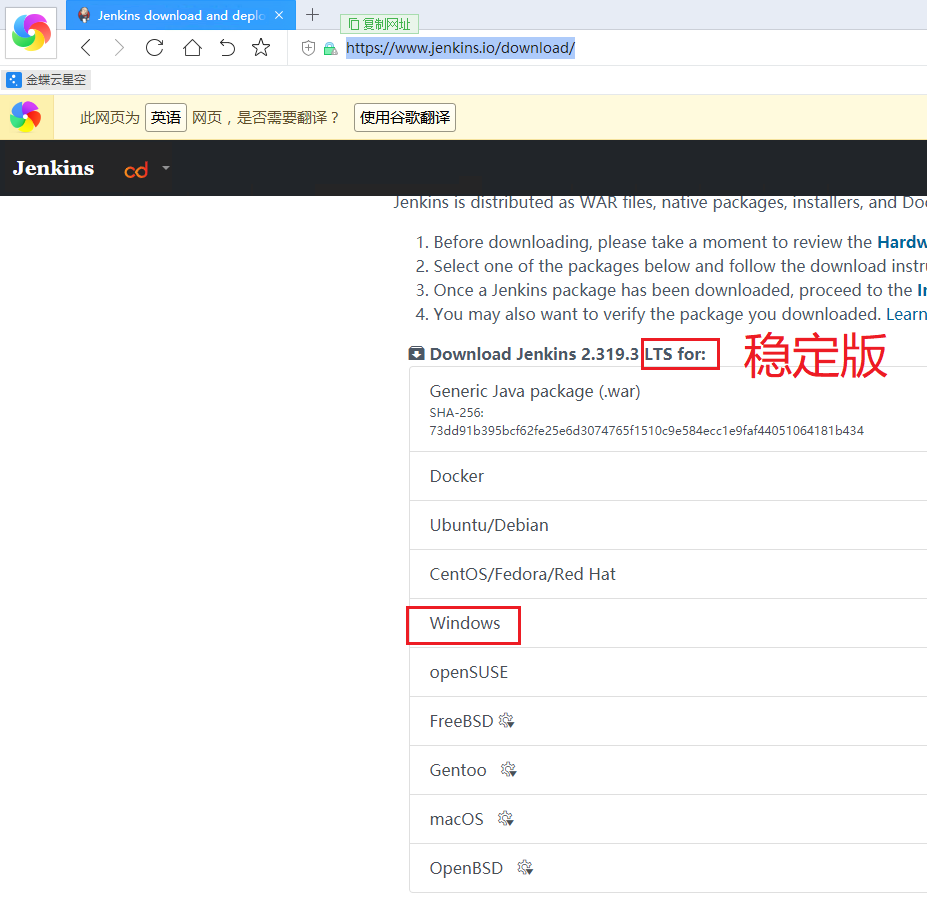Click the undo/restore arrow icon
Viewport: 927px width, 901px height.
pyautogui.click(x=227, y=48)
